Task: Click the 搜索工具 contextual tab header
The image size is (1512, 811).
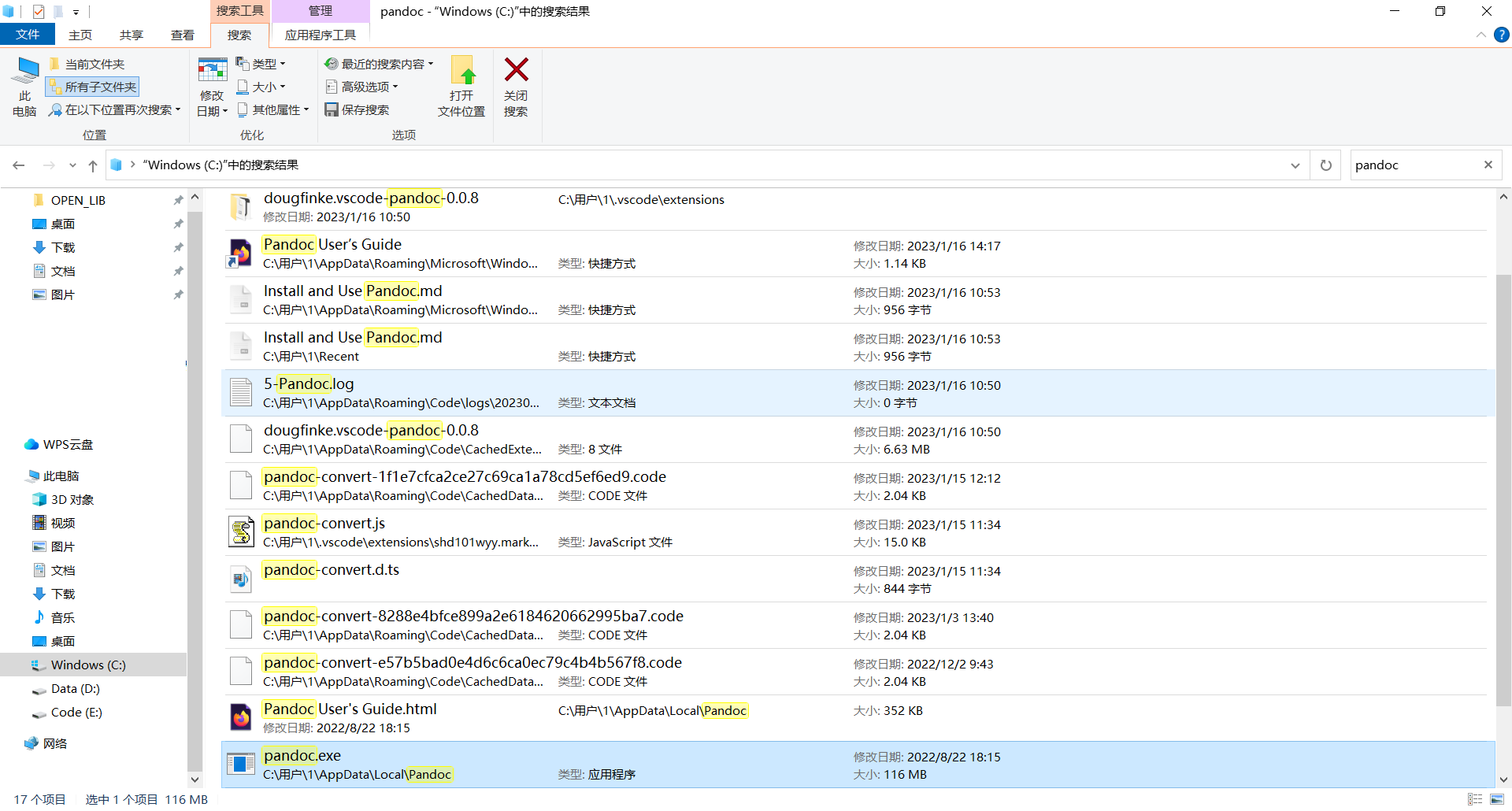Action: point(240,11)
